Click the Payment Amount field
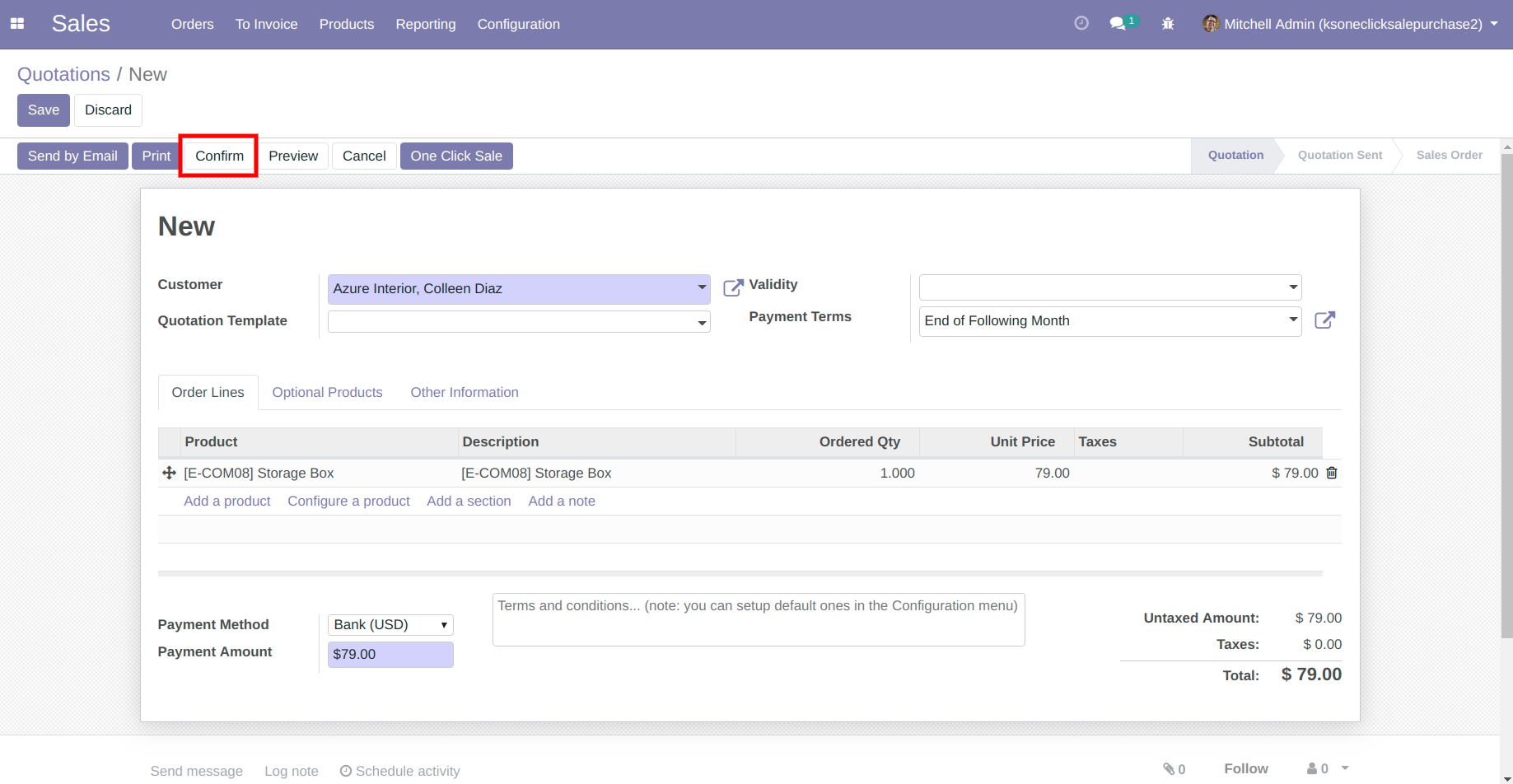The image size is (1513, 784). pyautogui.click(x=390, y=654)
